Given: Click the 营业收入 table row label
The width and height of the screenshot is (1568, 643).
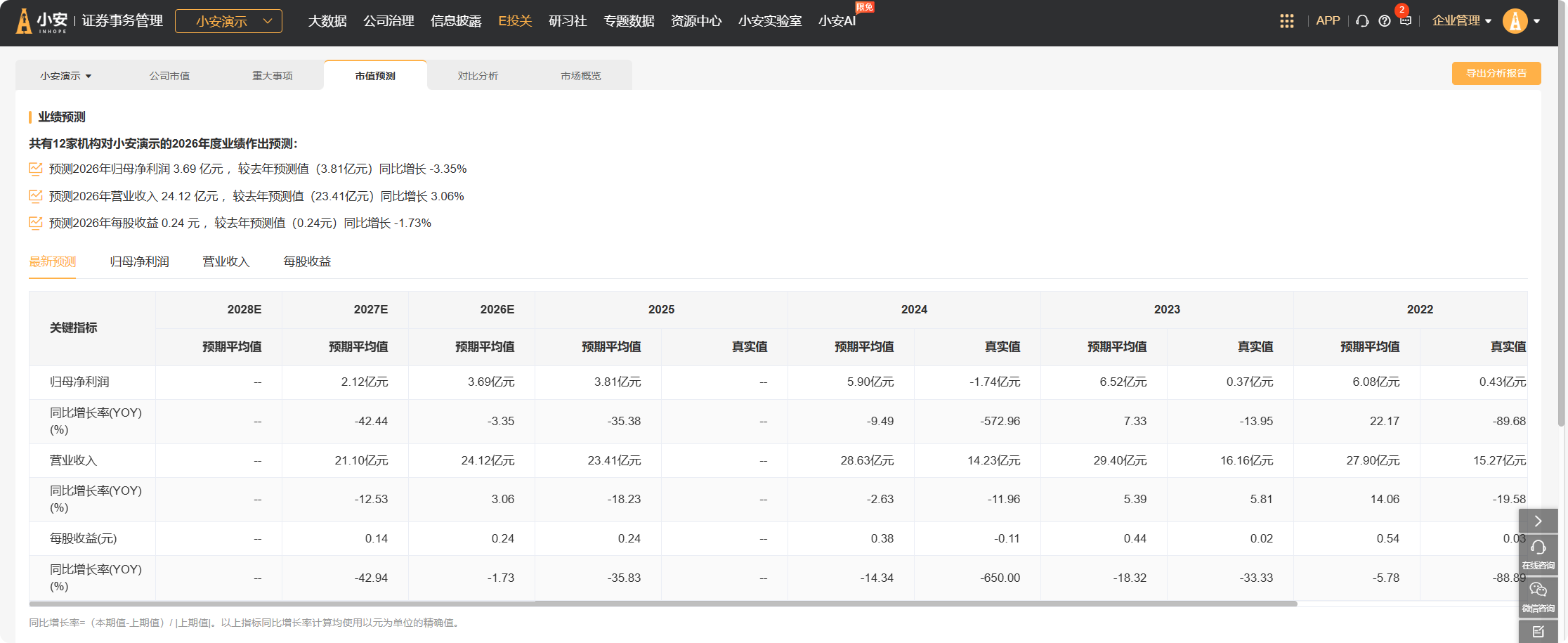Looking at the screenshot, I should [x=74, y=460].
